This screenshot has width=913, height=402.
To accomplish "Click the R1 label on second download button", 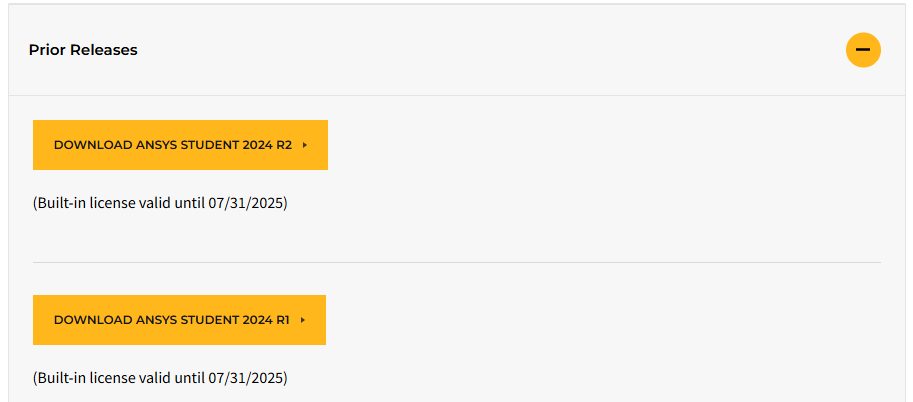I will [283, 320].
